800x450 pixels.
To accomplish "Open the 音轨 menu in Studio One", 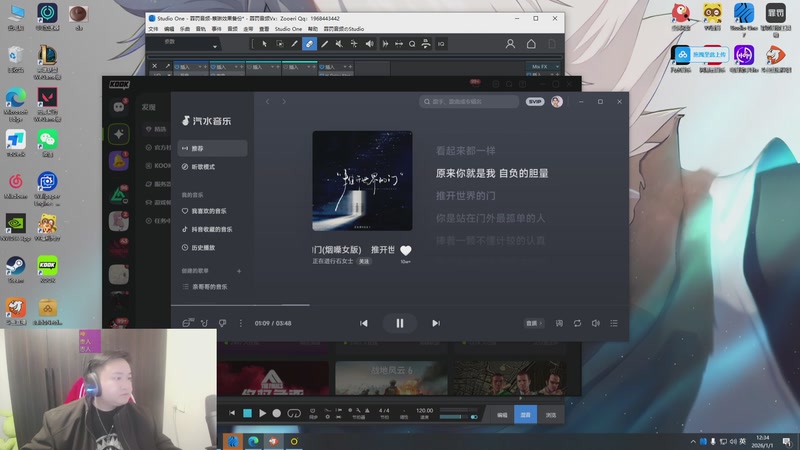I will [x=201, y=29].
